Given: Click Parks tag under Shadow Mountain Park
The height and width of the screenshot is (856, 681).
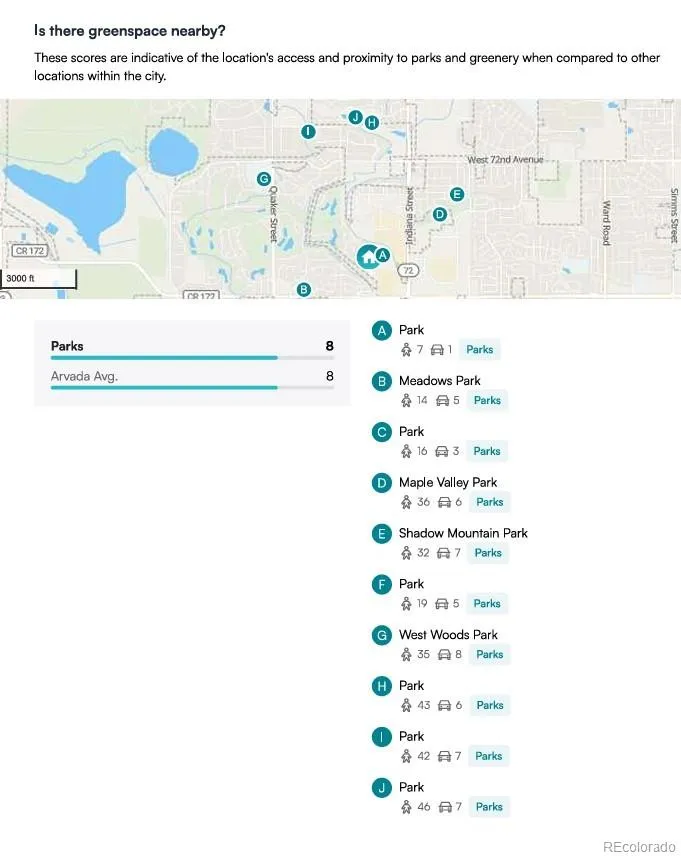Looking at the screenshot, I should click(488, 553).
